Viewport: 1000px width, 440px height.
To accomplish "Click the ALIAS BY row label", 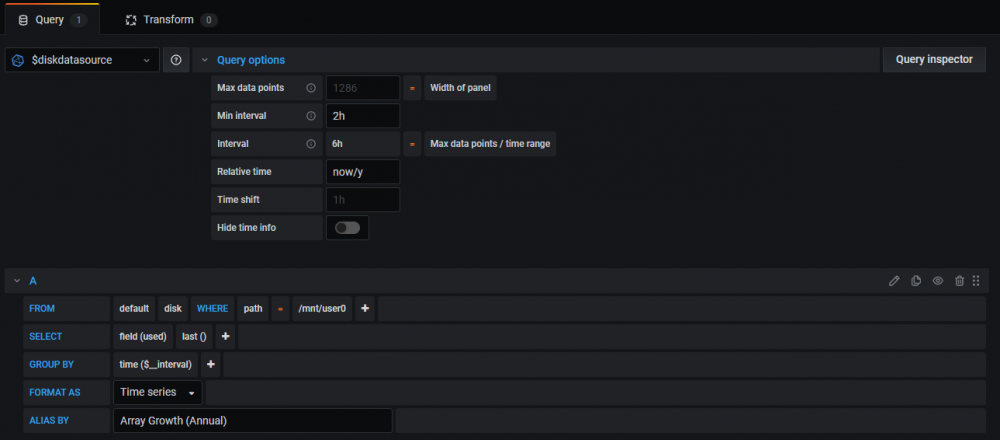I will point(66,421).
